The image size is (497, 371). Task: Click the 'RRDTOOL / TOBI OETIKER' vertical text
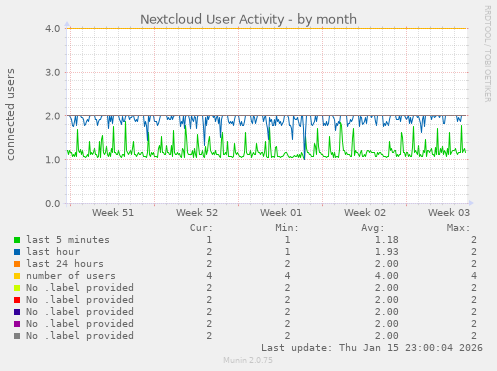487,54
